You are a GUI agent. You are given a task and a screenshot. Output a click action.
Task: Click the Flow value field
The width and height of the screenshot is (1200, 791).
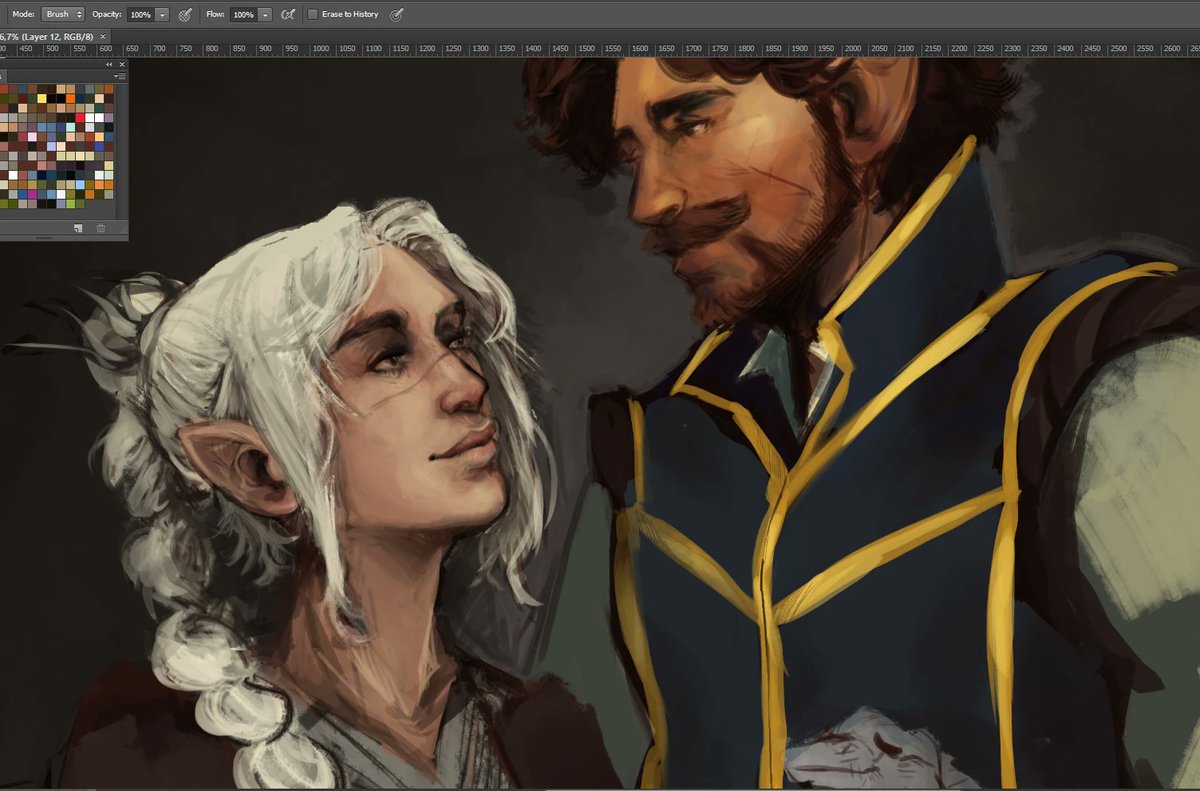point(242,15)
